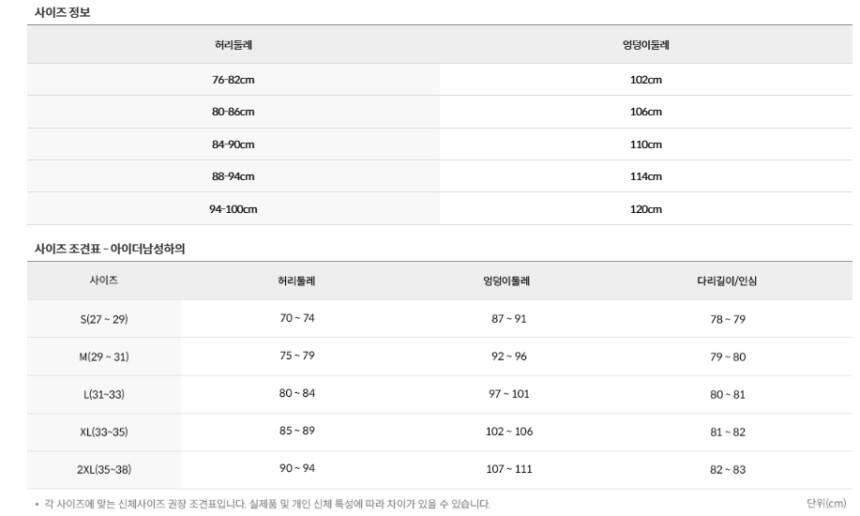
Task: Click the 80-86cm waist row
Action: 233,112
